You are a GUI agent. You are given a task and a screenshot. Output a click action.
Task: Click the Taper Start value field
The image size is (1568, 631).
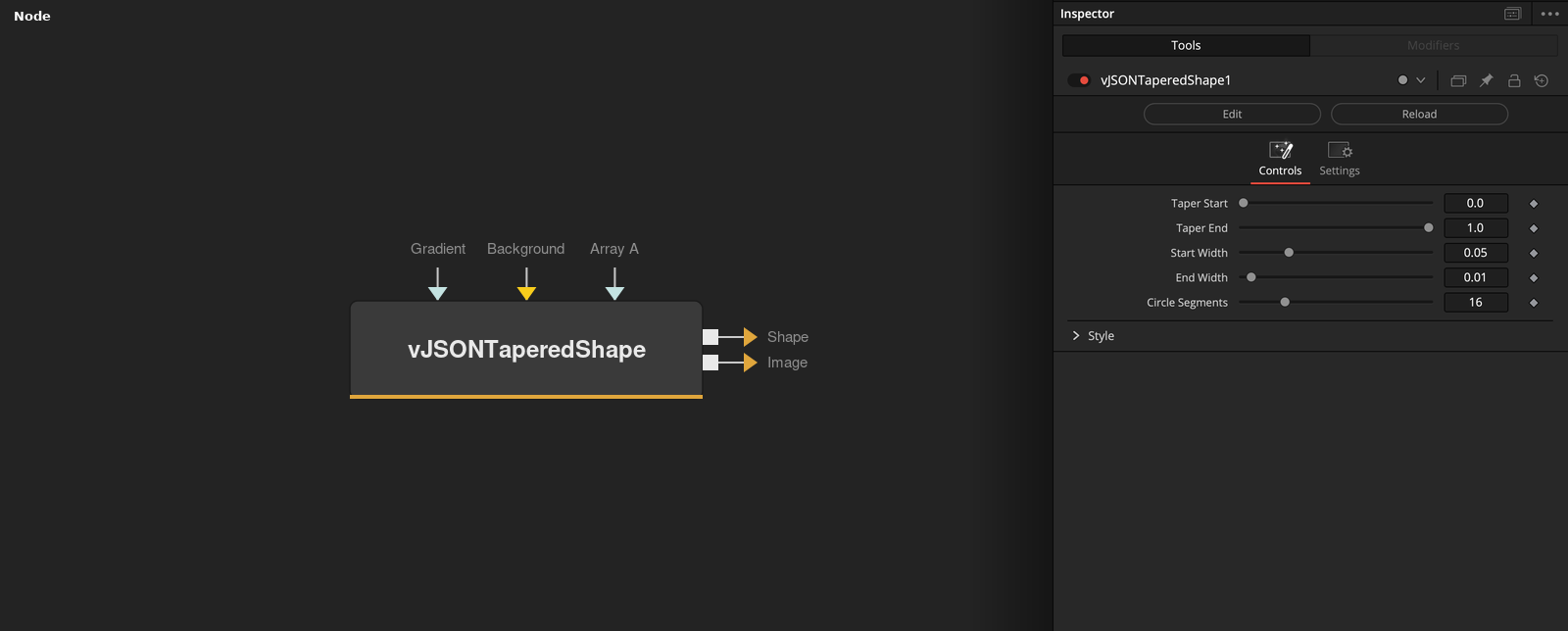click(x=1476, y=203)
